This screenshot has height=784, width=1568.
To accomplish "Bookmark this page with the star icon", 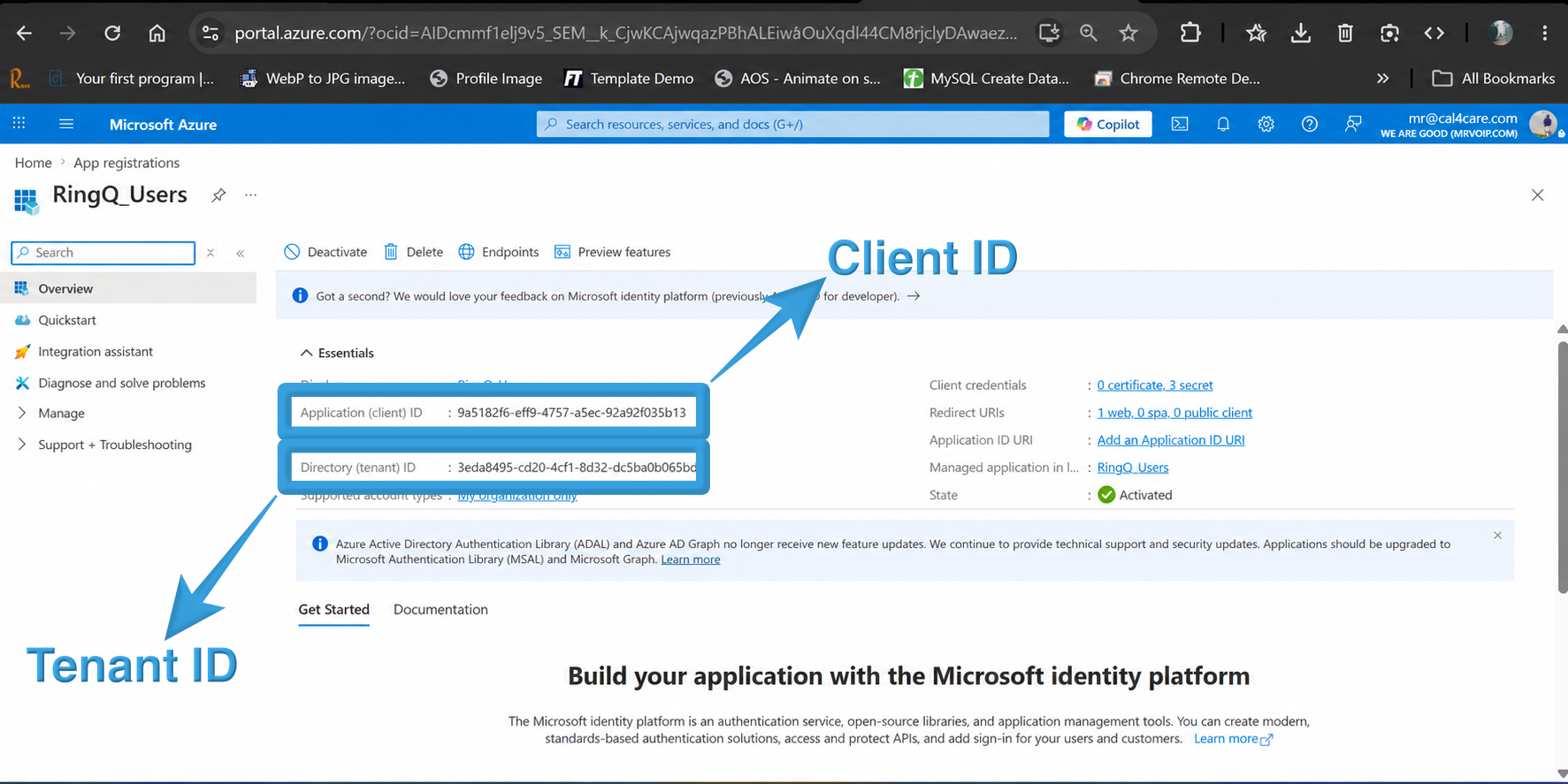I will click(x=1128, y=34).
